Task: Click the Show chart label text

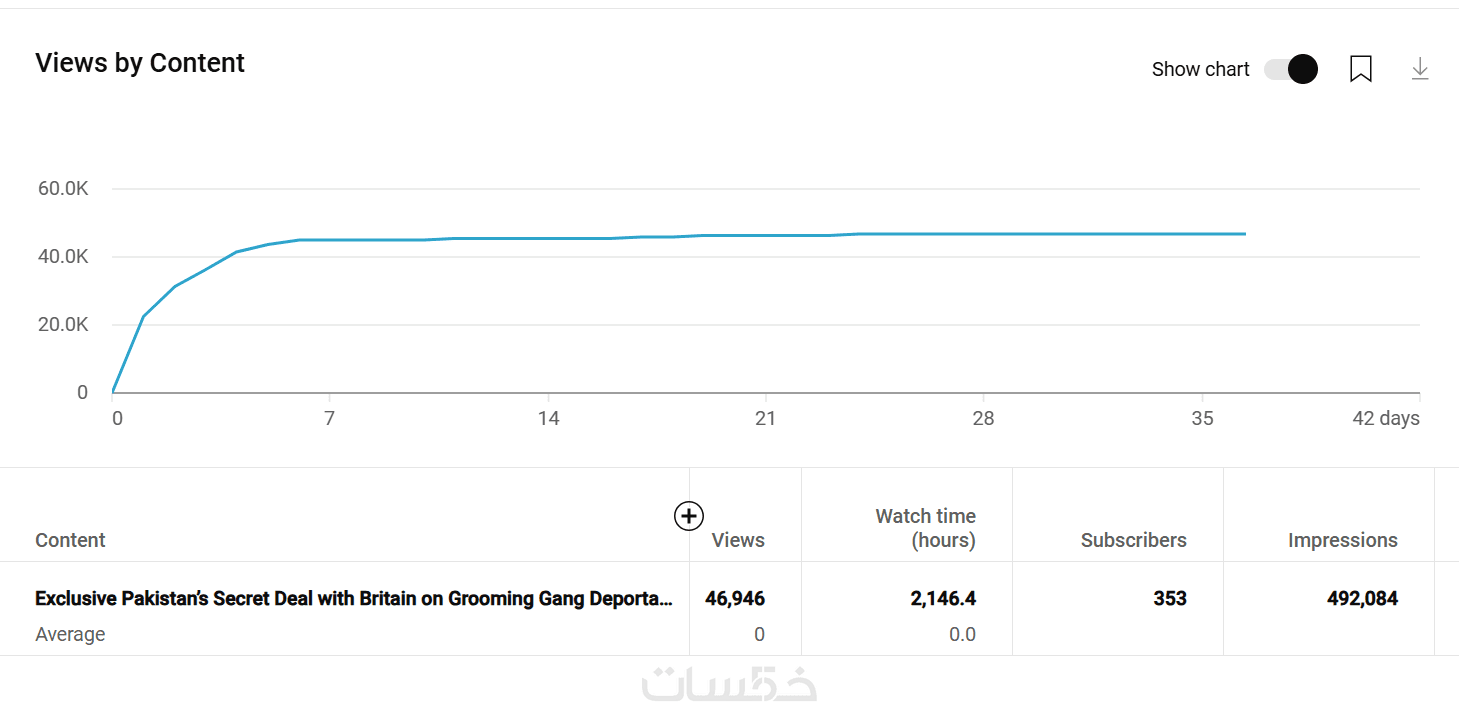Action: (1200, 69)
